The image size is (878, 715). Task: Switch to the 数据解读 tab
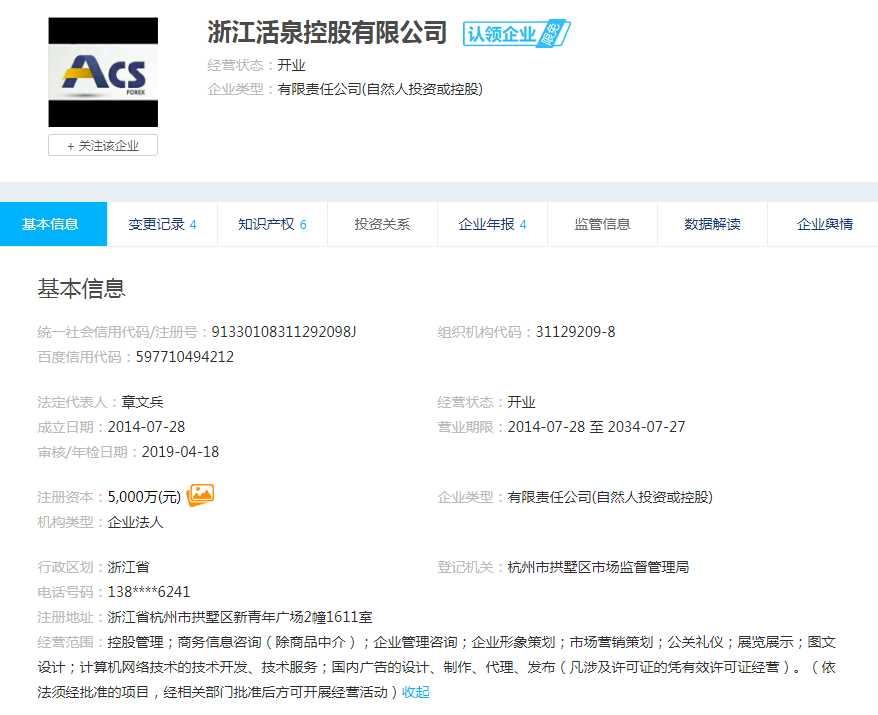(712, 224)
